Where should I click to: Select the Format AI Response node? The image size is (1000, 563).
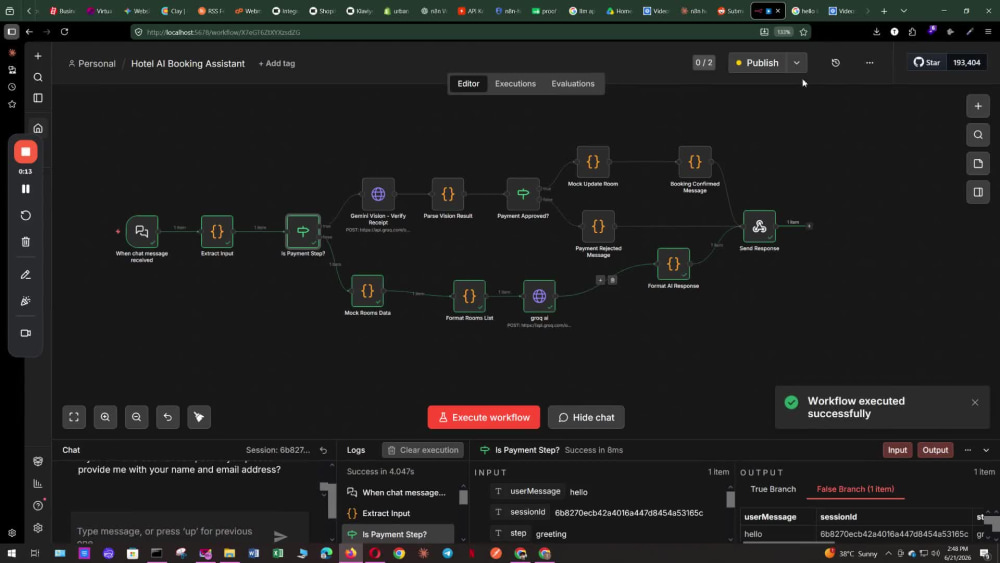[673, 264]
